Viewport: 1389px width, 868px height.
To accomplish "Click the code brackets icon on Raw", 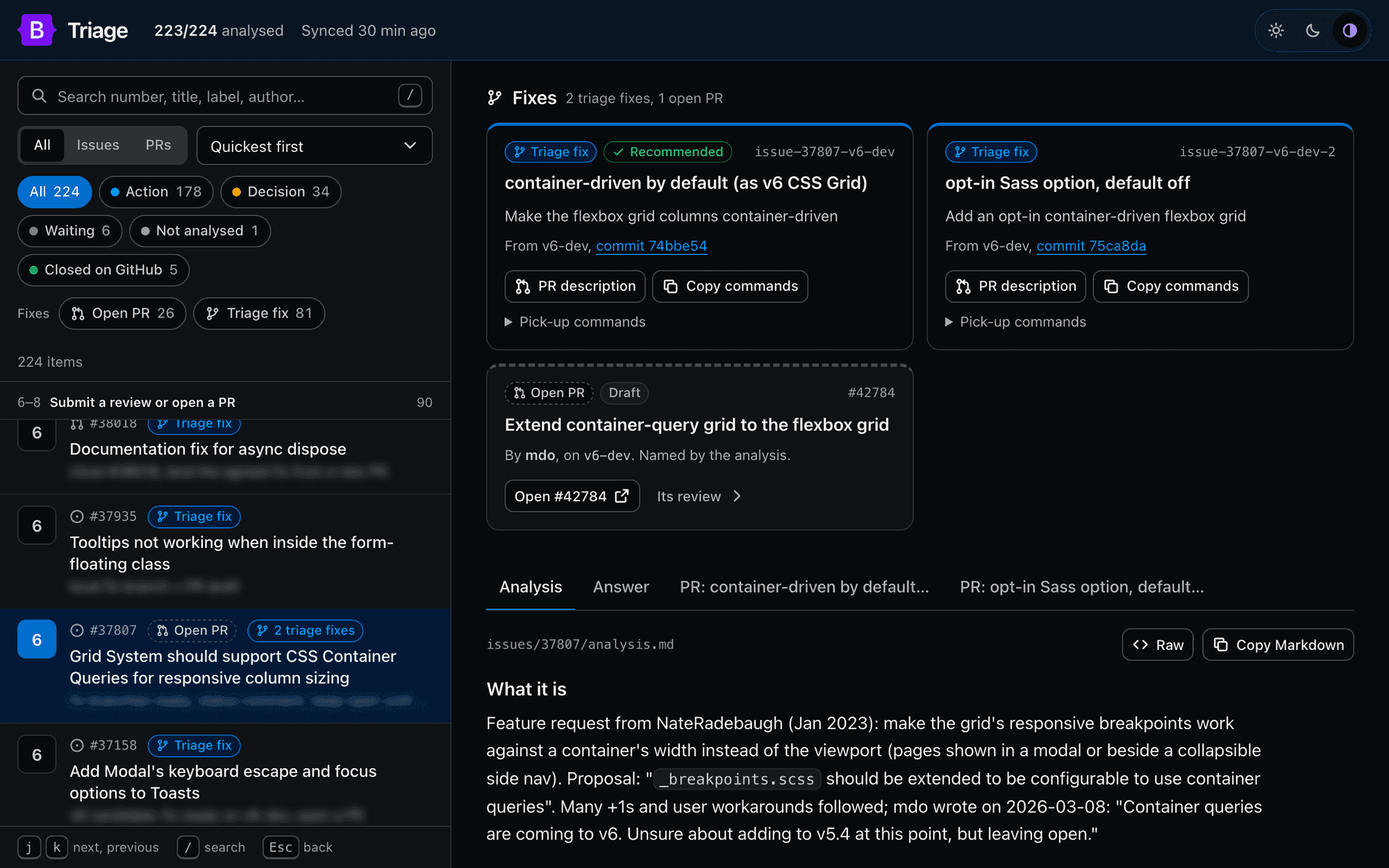I will 1140,644.
